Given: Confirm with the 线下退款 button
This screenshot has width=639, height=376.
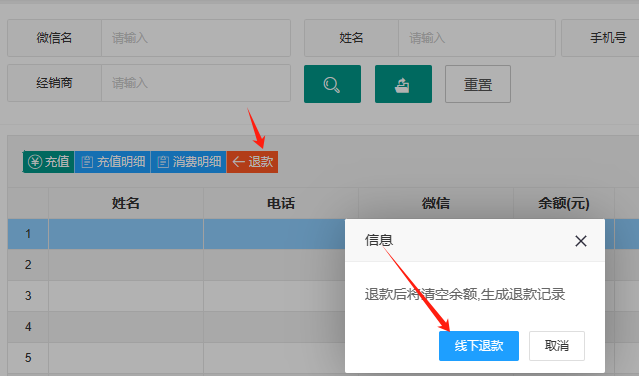Looking at the screenshot, I should pos(478,346).
